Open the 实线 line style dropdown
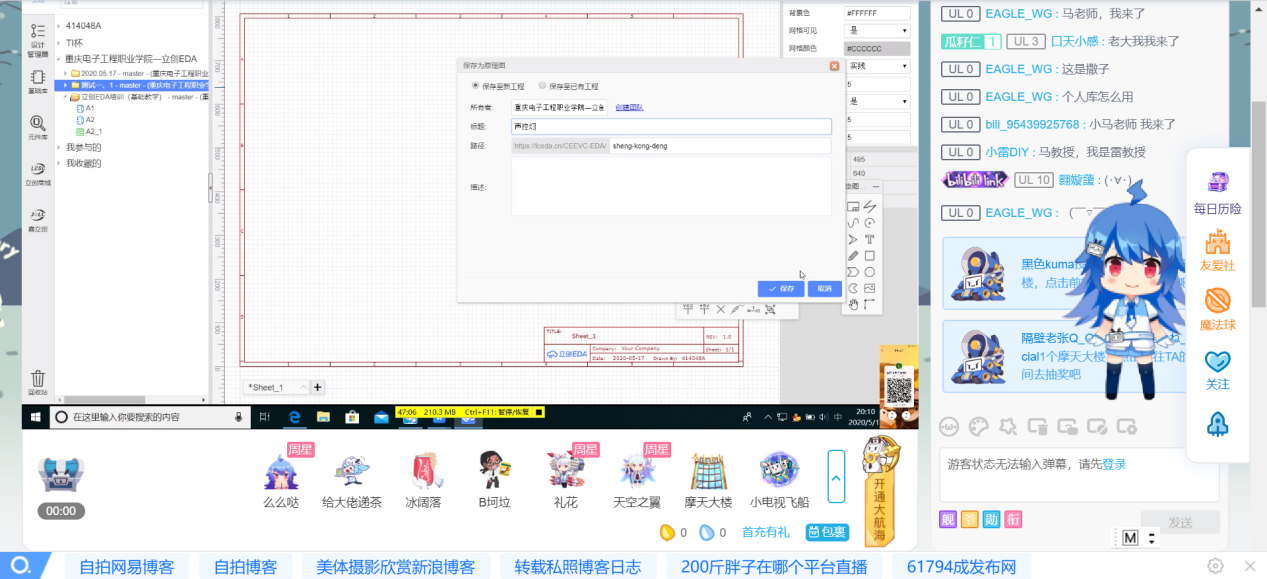Viewport: 1267px width, 579px height. click(877, 66)
